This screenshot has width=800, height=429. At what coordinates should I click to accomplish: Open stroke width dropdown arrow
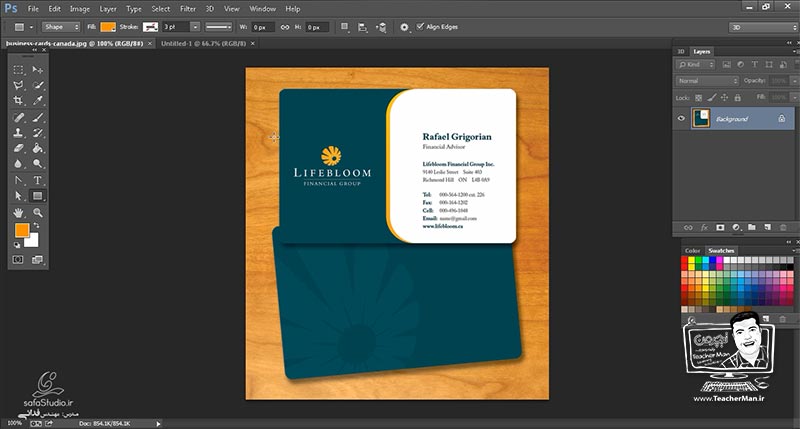(195, 27)
